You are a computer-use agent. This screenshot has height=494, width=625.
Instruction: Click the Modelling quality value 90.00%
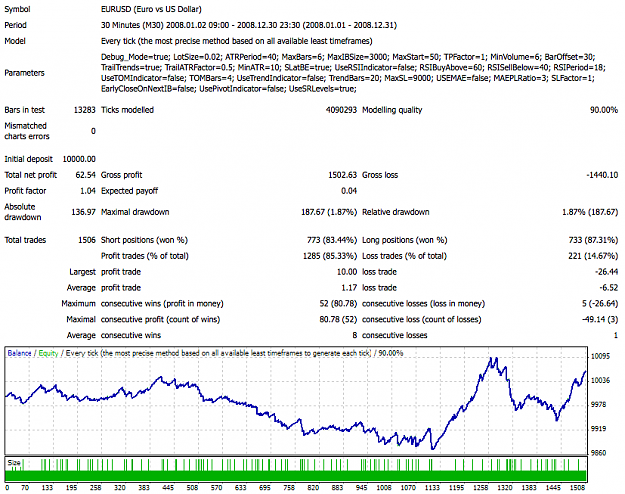(604, 110)
